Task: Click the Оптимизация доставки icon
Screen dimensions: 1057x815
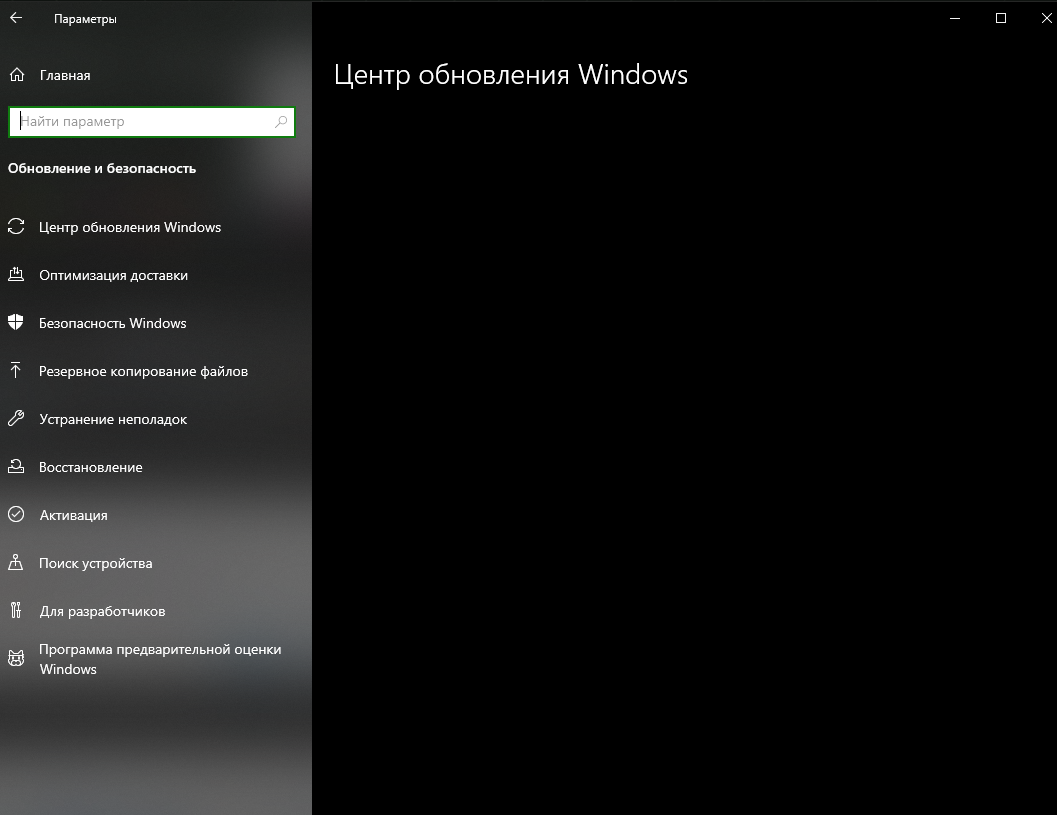Action: click(x=16, y=274)
